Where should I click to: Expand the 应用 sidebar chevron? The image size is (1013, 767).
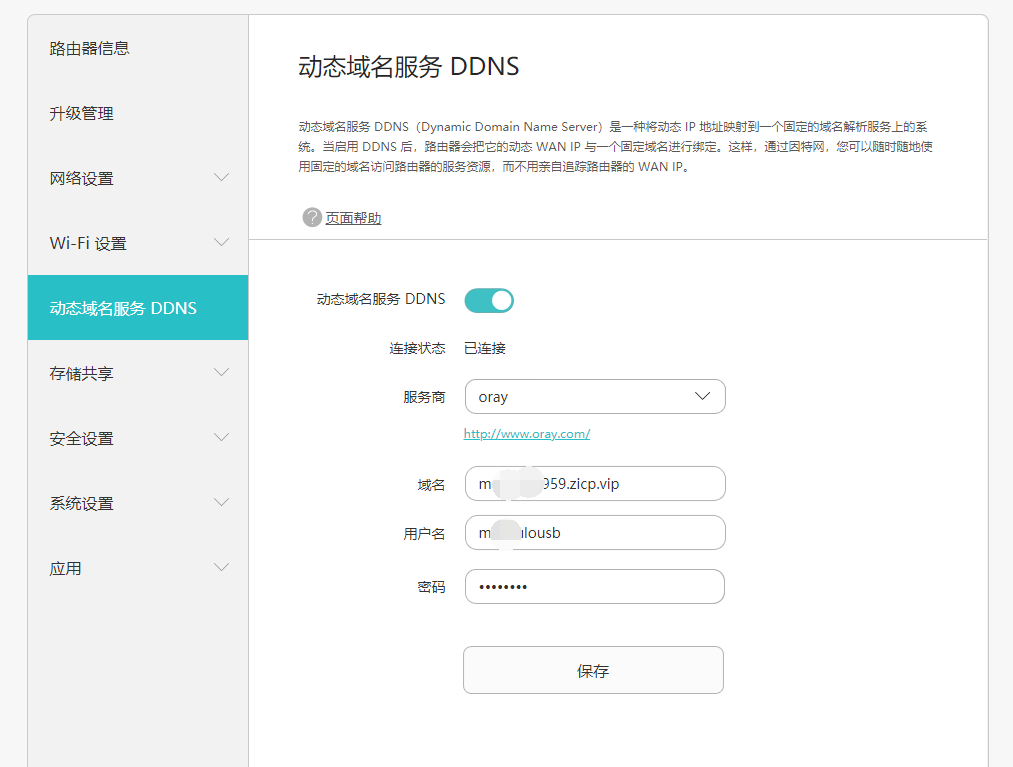[222, 568]
